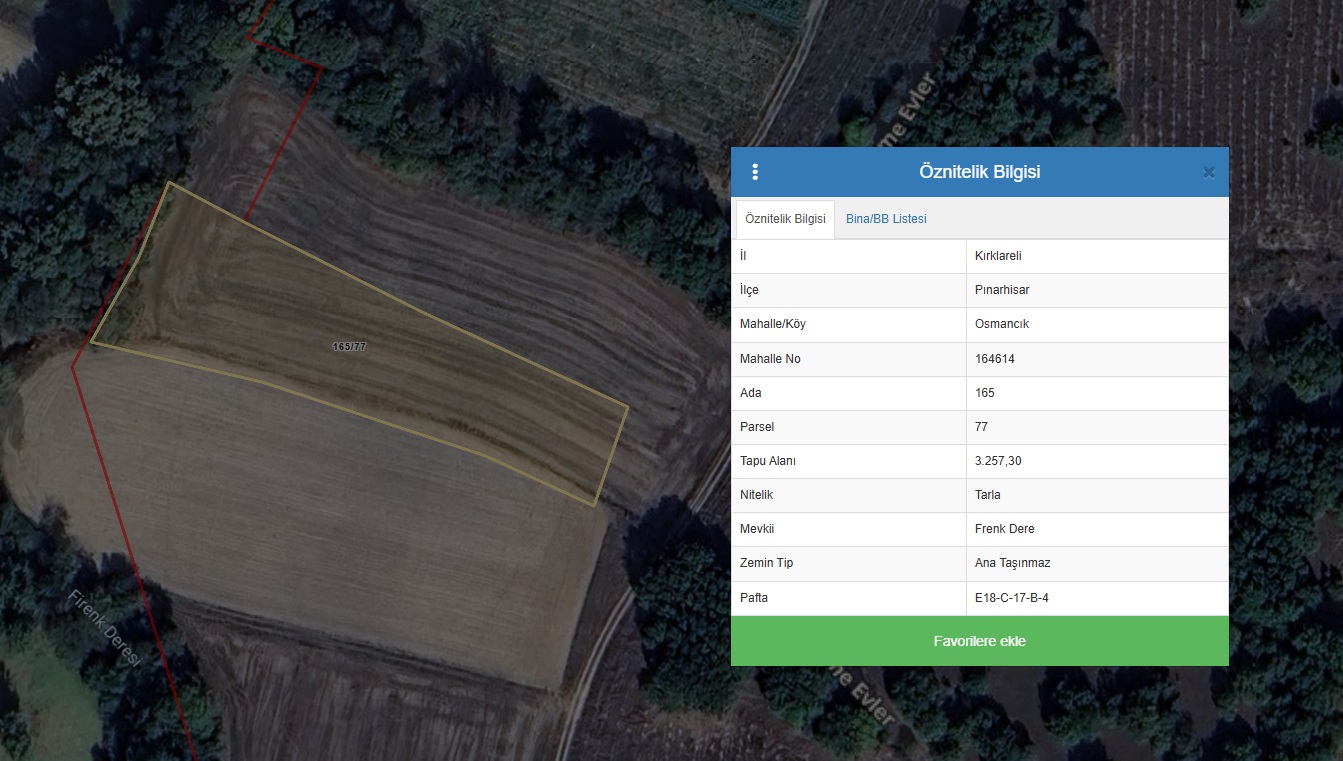This screenshot has width=1343, height=761.
Task: Click the Ada row value 165
Action: click(985, 393)
